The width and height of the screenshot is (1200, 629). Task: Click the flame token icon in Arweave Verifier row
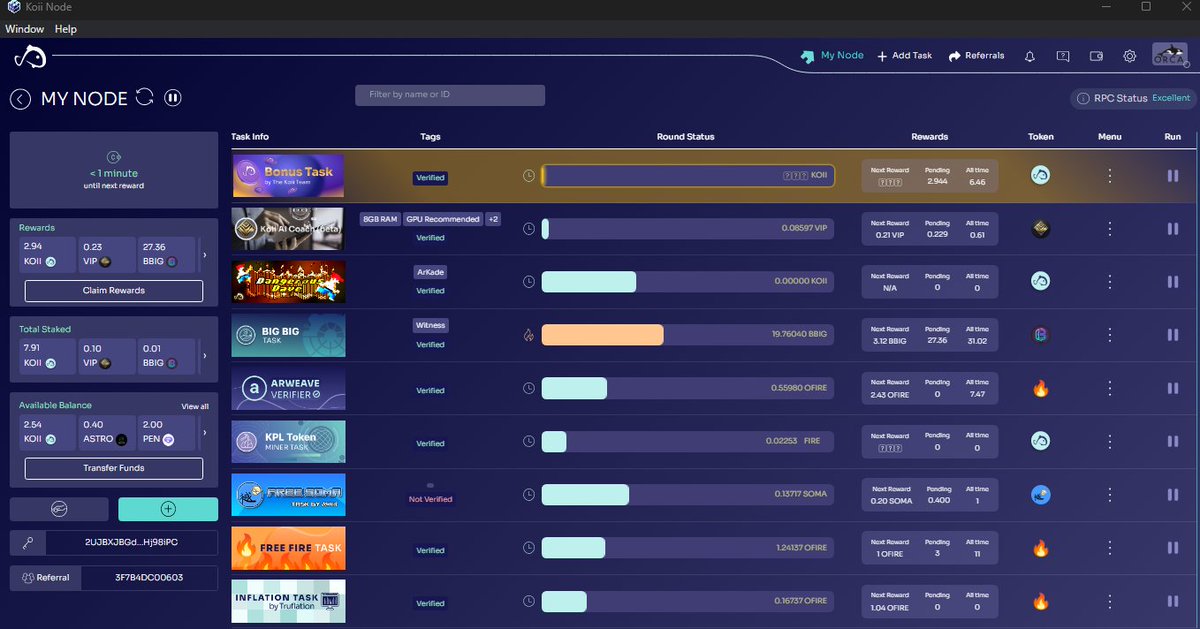(x=1040, y=388)
